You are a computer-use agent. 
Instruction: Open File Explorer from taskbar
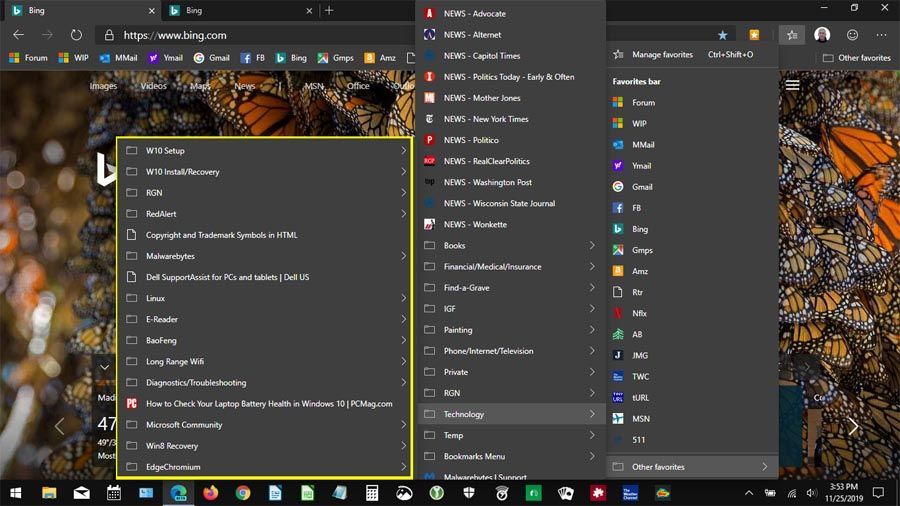click(49, 493)
